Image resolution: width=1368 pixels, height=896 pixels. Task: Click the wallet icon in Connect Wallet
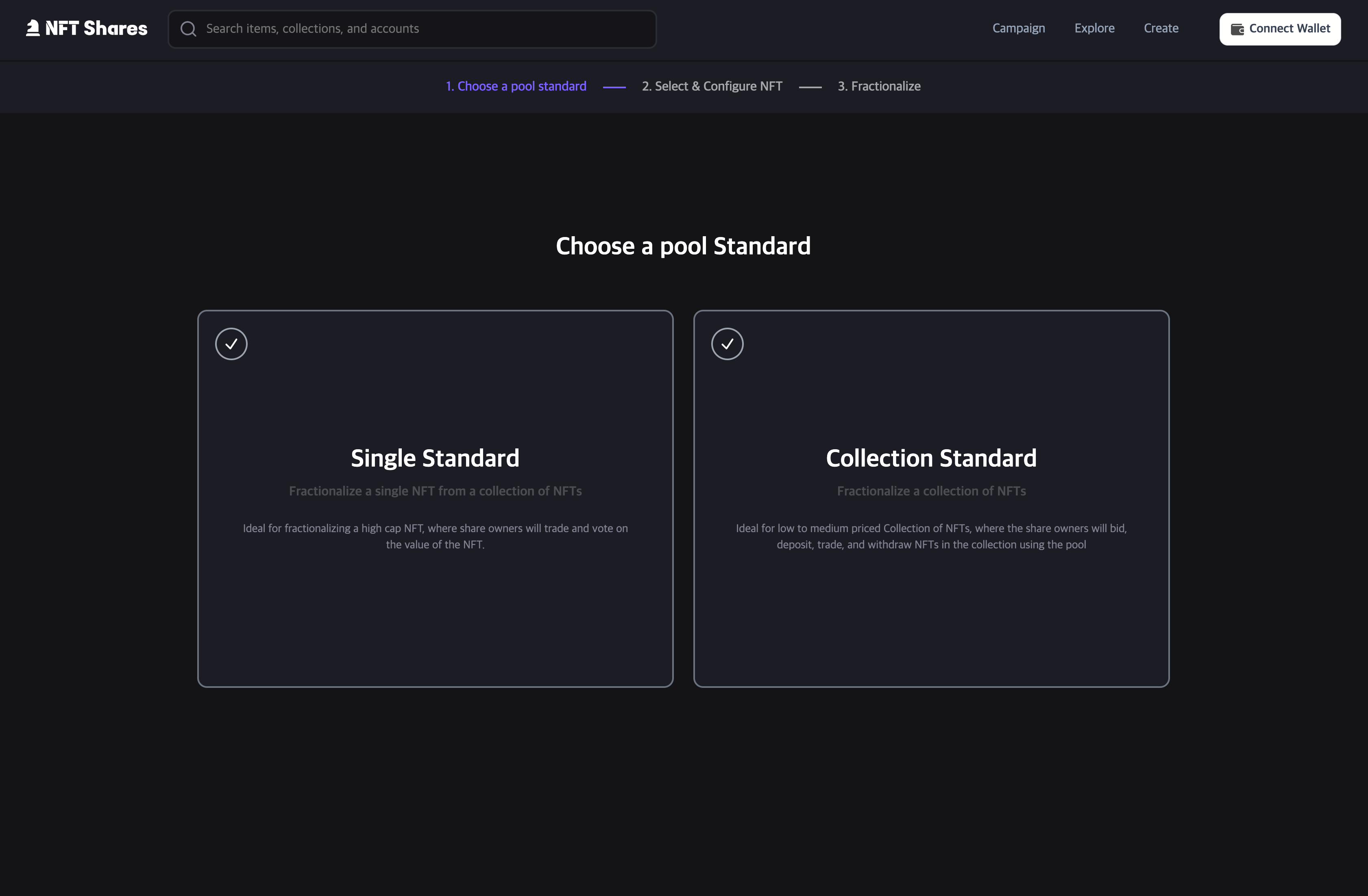pyautogui.click(x=1237, y=29)
